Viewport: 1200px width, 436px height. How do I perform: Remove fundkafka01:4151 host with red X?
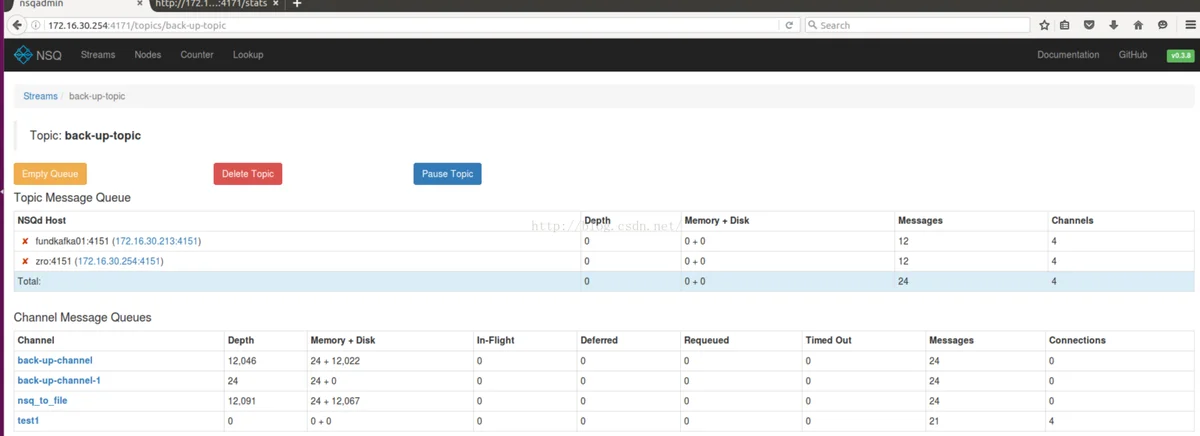(x=25, y=241)
